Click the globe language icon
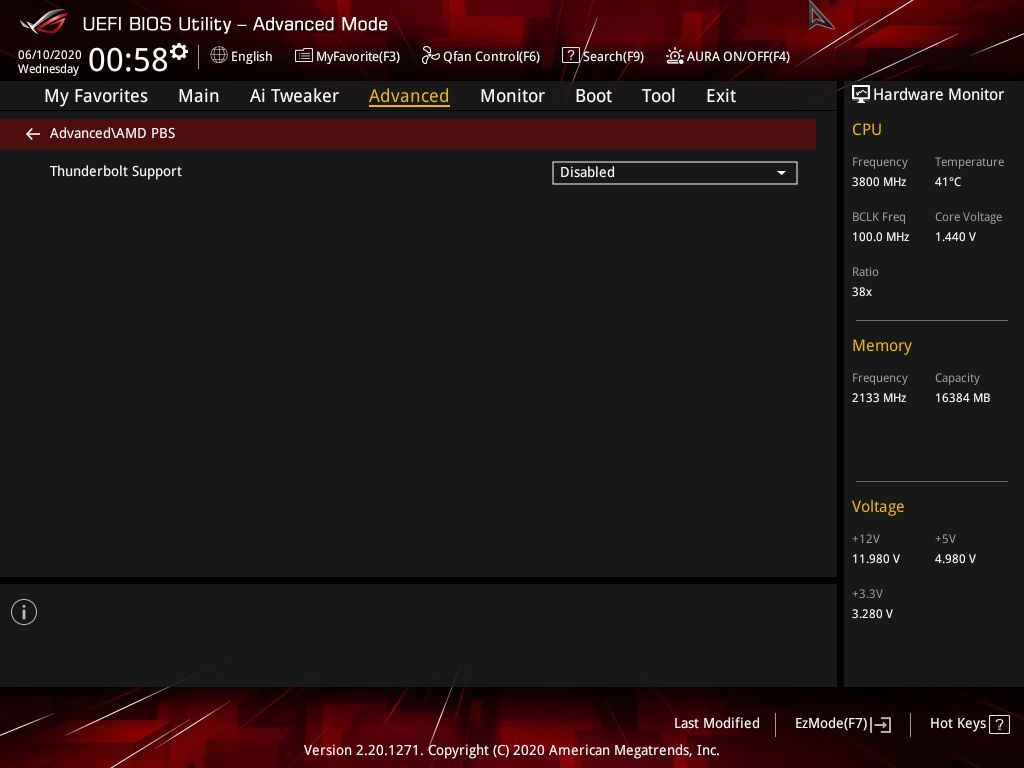This screenshot has width=1024, height=768. coord(219,56)
